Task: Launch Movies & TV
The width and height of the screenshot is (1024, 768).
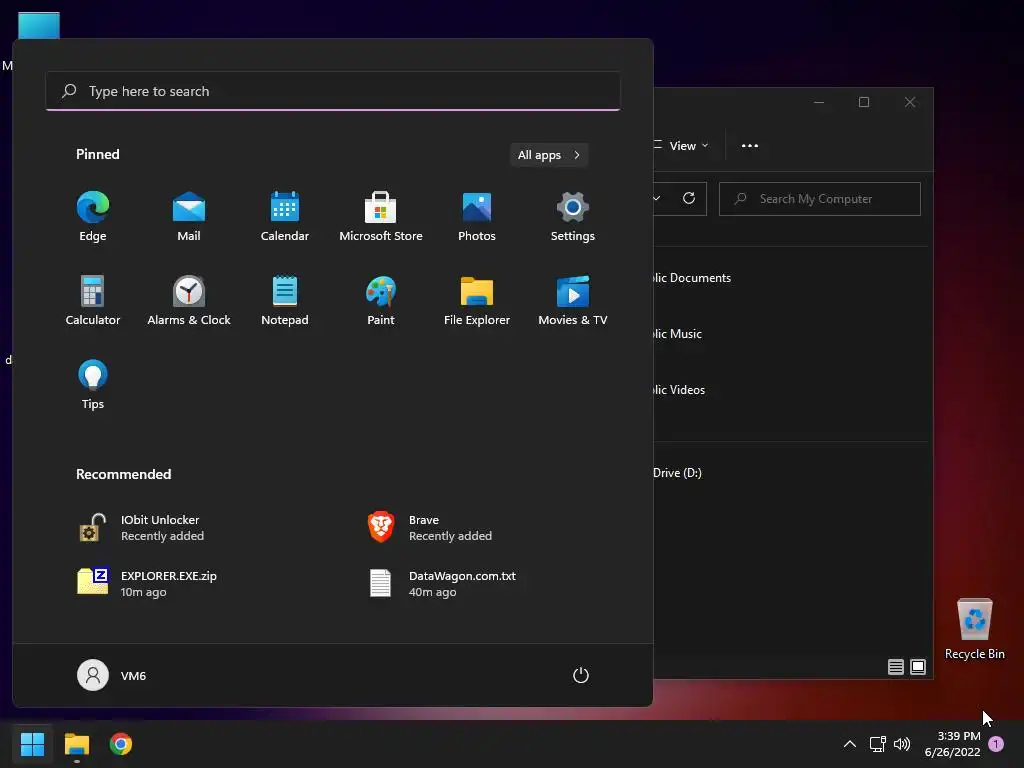Action: [x=573, y=300]
